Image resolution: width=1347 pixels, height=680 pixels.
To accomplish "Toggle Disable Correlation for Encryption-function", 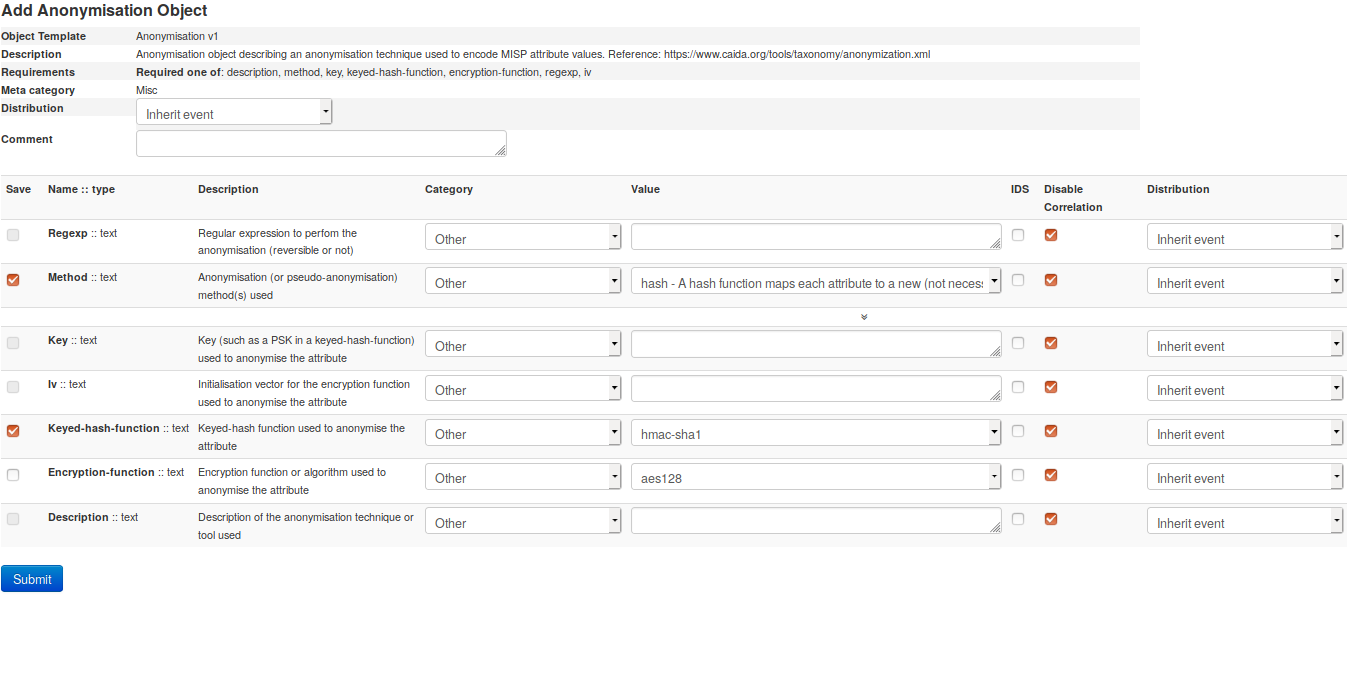I will tap(1051, 475).
